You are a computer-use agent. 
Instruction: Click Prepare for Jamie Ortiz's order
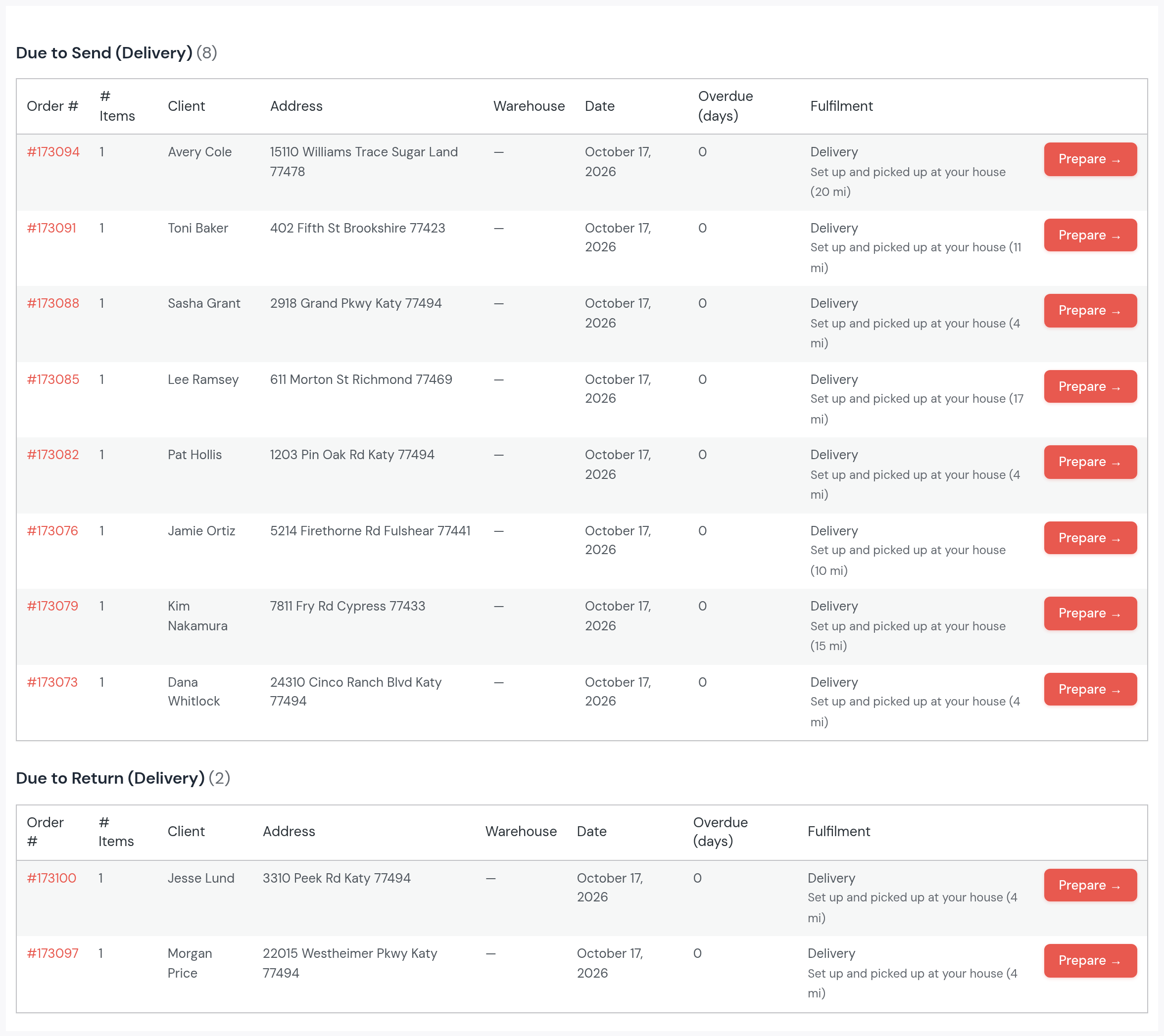(x=1090, y=538)
